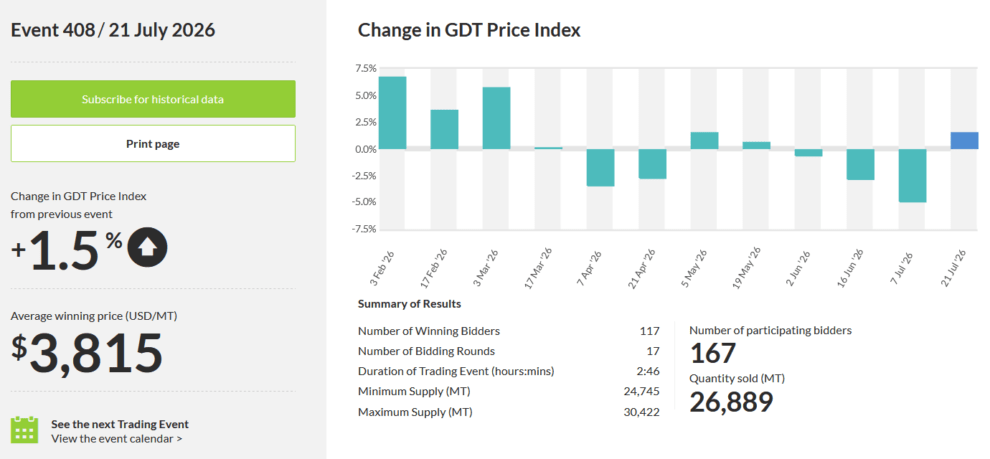990x459 pixels.
Task: Click the blue 21 Jul '26 bar
Action: [965, 141]
